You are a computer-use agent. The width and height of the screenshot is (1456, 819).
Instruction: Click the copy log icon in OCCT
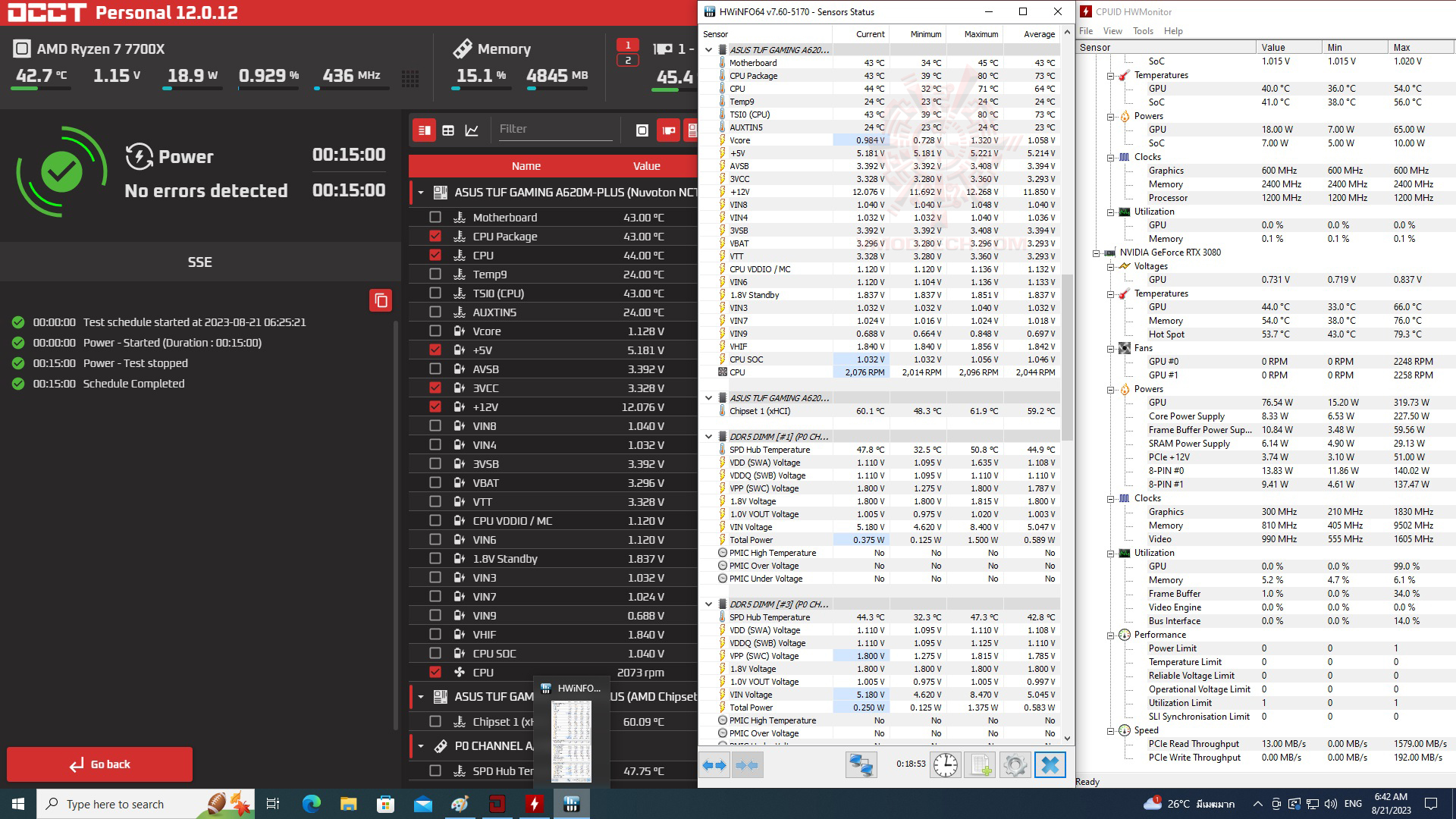(x=381, y=300)
